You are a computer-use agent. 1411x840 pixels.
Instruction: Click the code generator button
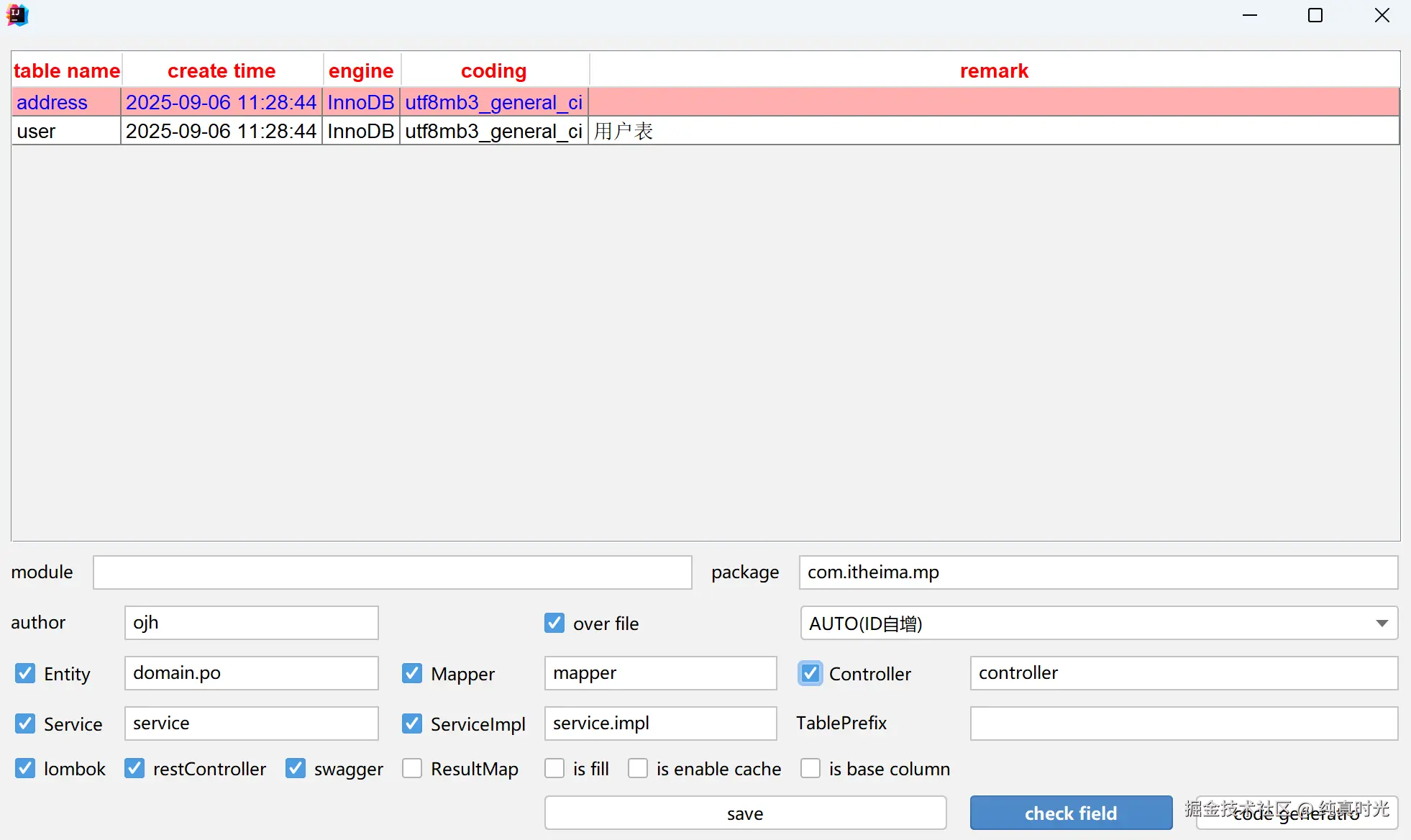click(x=1296, y=813)
